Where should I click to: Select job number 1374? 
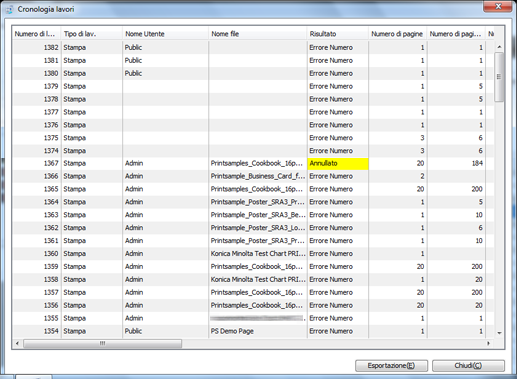(x=51, y=151)
